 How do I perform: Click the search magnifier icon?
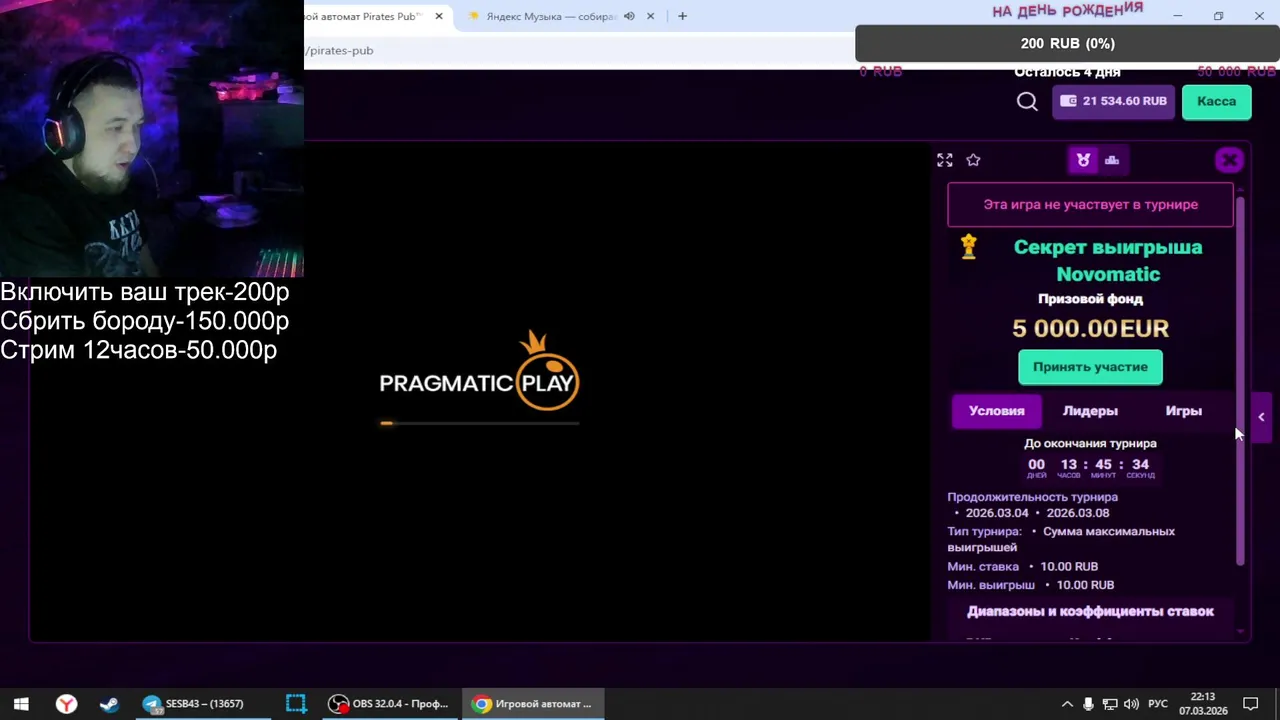1027,101
